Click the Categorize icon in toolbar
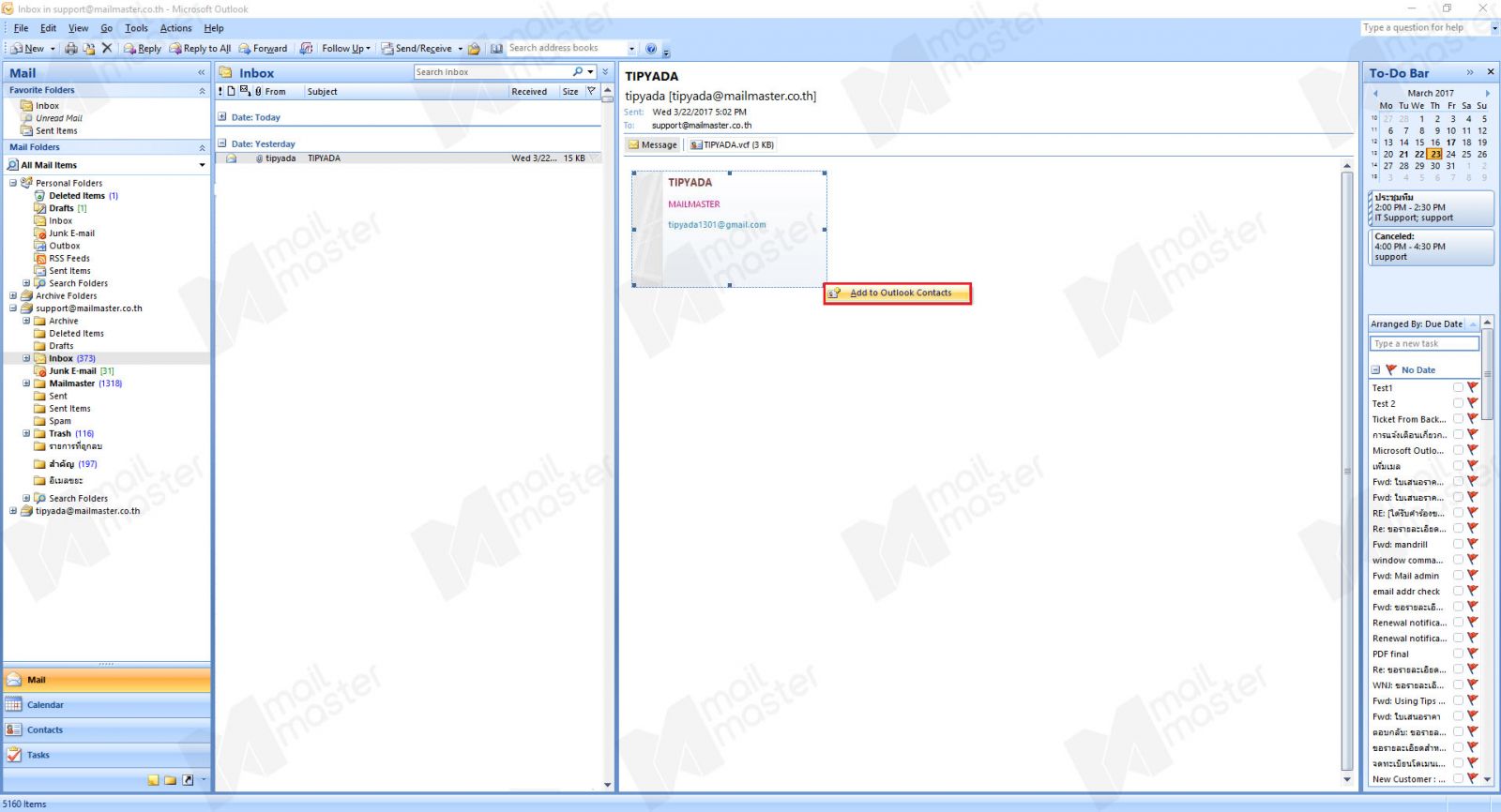Screen dimensions: 1501x812 coord(306,48)
